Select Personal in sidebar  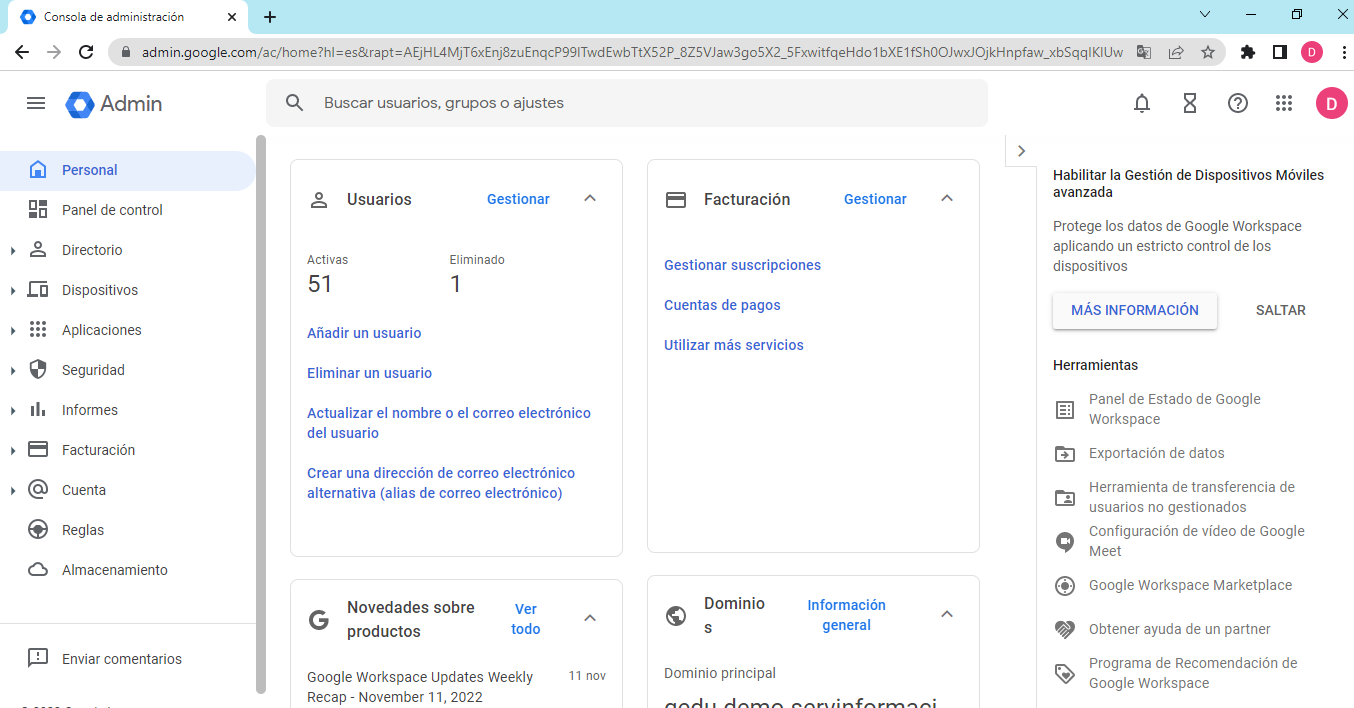click(128, 170)
